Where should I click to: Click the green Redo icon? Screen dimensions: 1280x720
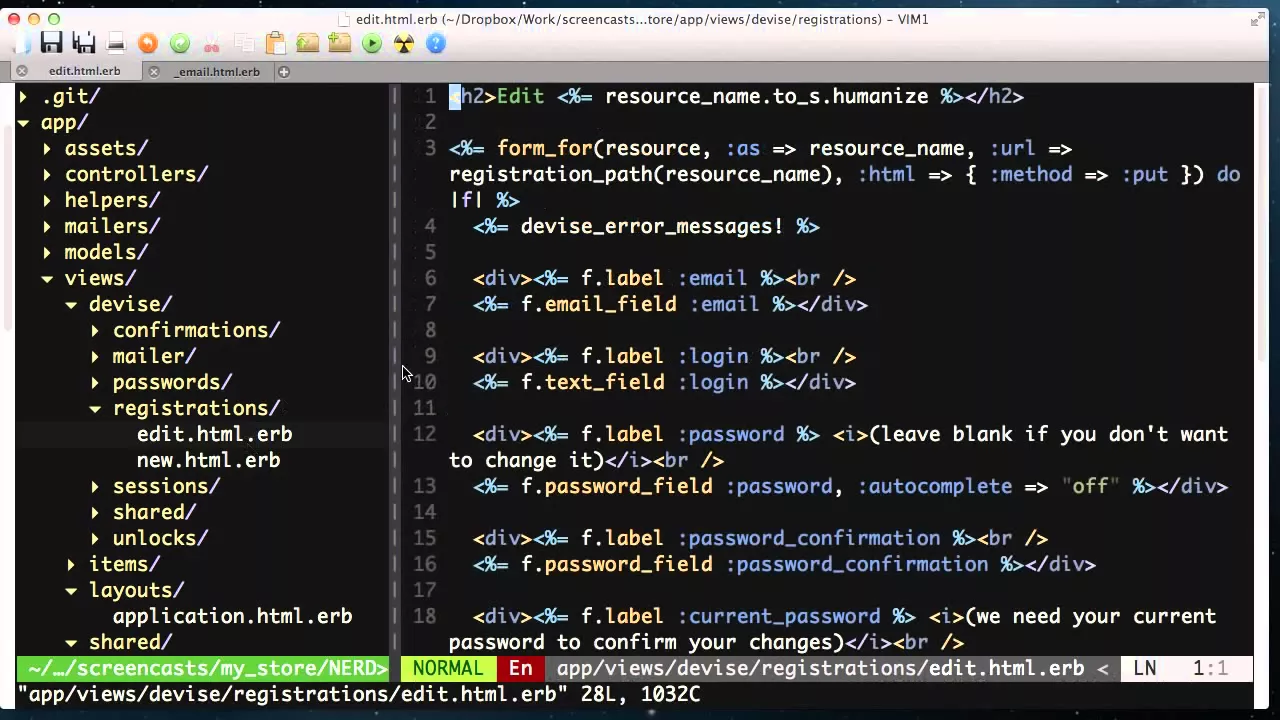click(x=180, y=43)
